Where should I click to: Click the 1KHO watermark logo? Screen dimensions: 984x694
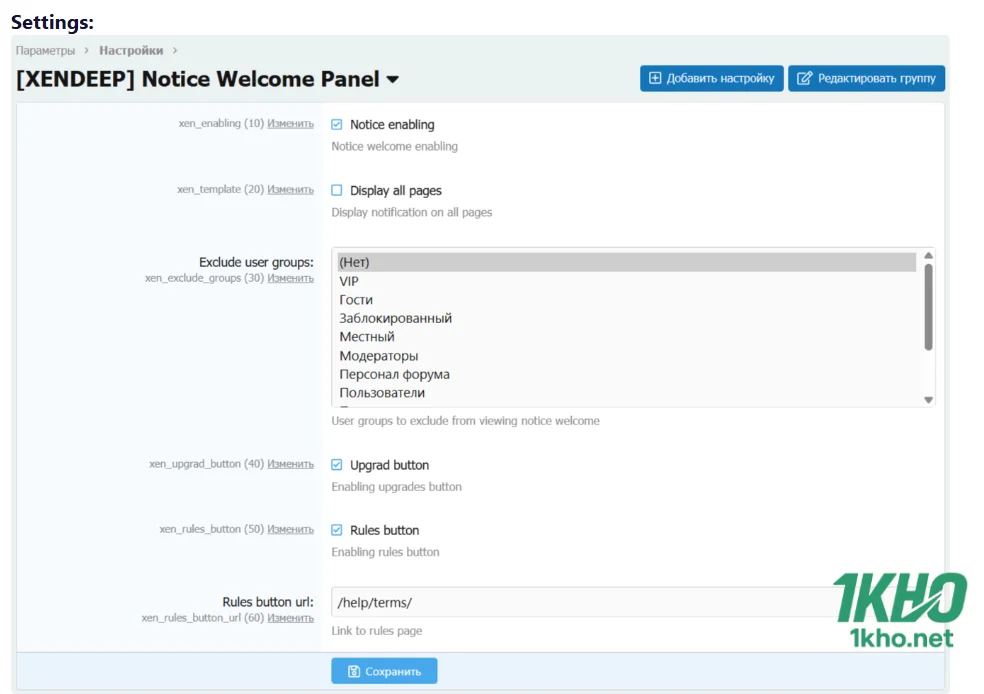click(900, 610)
